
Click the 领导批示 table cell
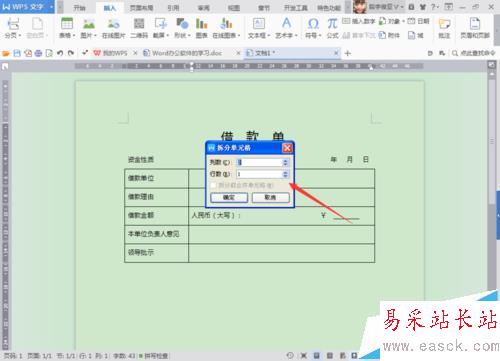click(x=156, y=253)
